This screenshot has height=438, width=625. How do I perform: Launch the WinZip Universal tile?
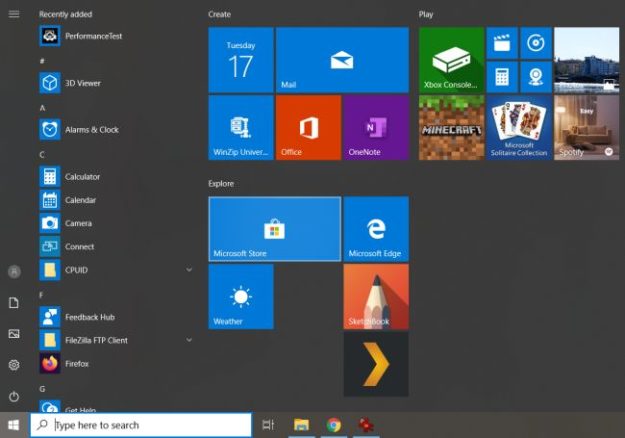(x=241, y=128)
